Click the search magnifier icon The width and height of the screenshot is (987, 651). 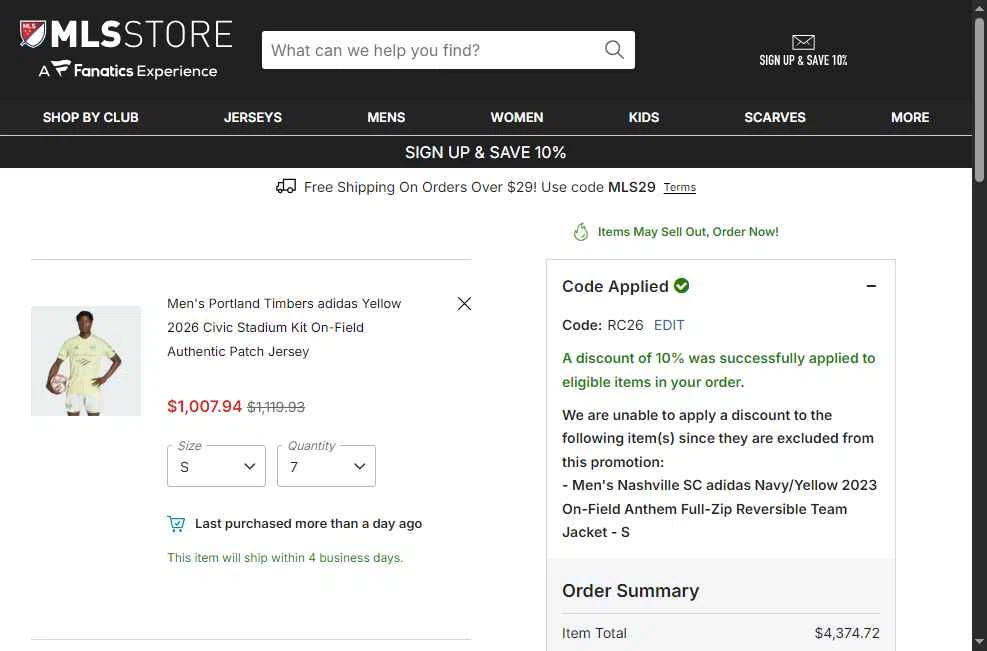pyautogui.click(x=614, y=50)
